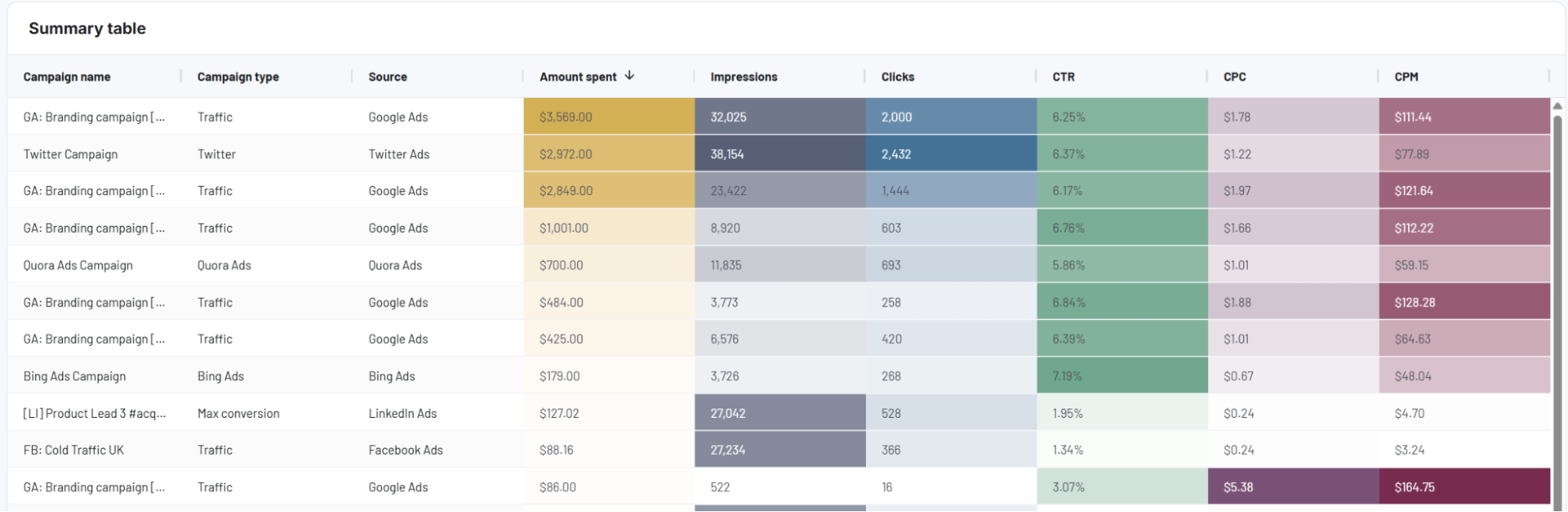This screenshot has height=512, width=1568.
Task: Click the $77.89 CPM cell
Action: pyautogui.click(x=1464, y=154)
